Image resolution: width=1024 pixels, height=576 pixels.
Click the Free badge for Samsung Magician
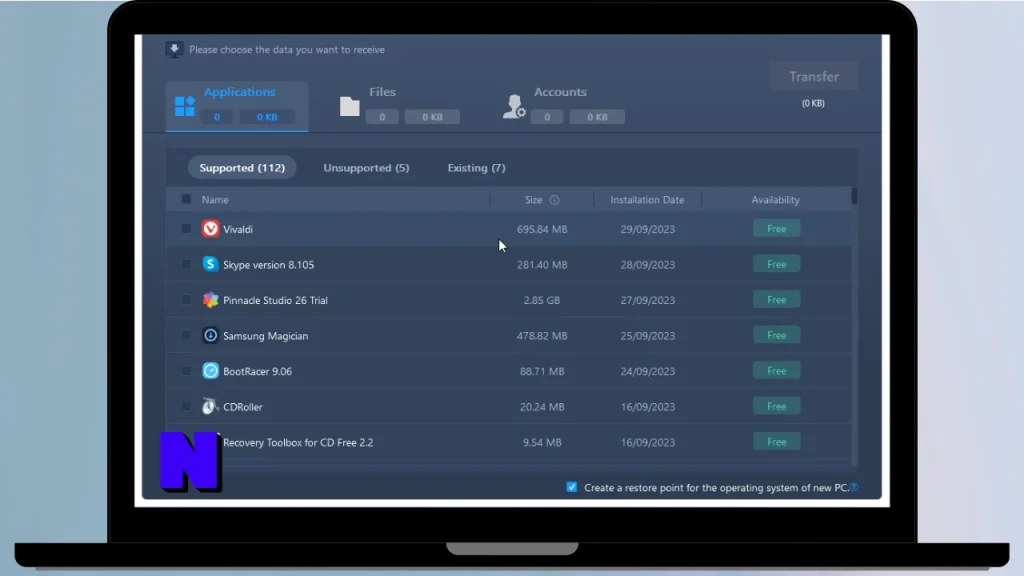(776, 335)
